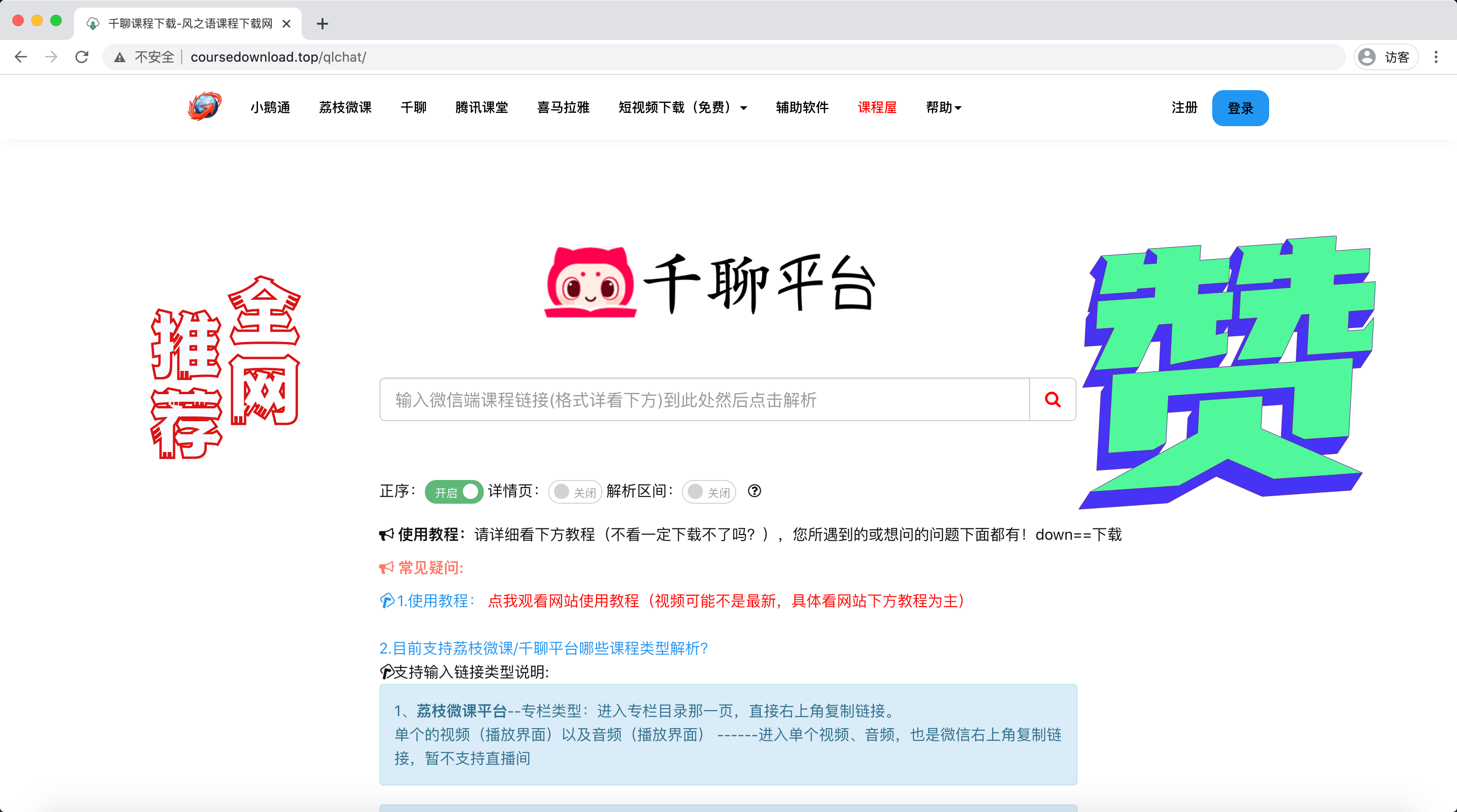Screen dimensions: 1457x812
Task: Click the browser address bar URL
Action: [x=278, y=57]
